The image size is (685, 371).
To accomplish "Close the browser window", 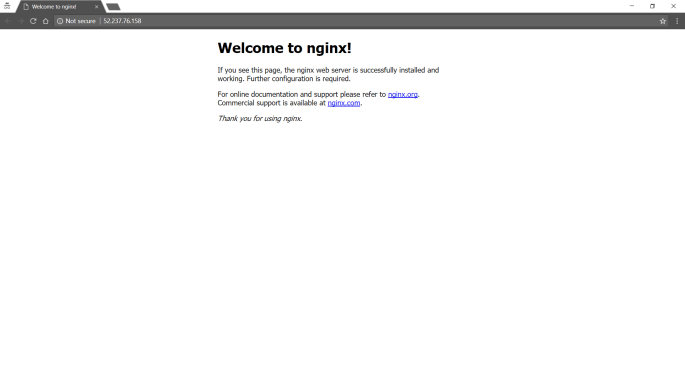I will [673, 6].
